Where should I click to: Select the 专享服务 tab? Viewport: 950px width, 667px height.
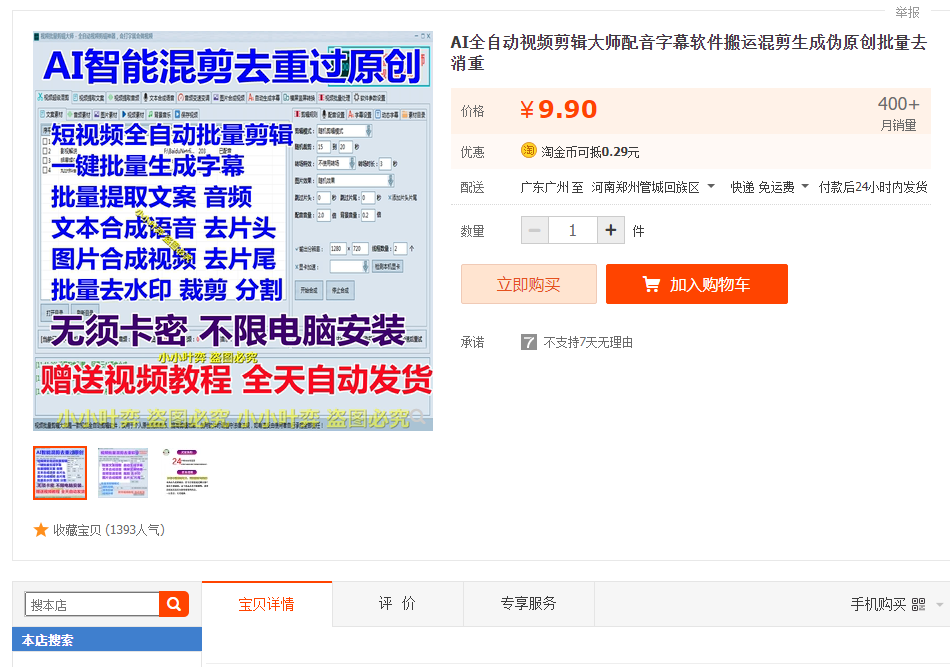click(528, 604)
